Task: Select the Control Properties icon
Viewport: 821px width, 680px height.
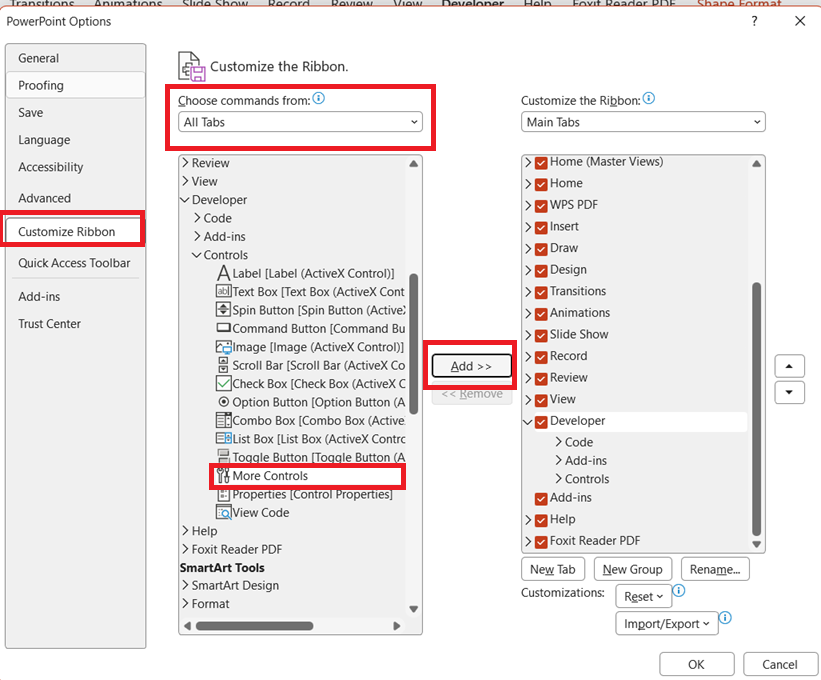Action: [224, 494]
